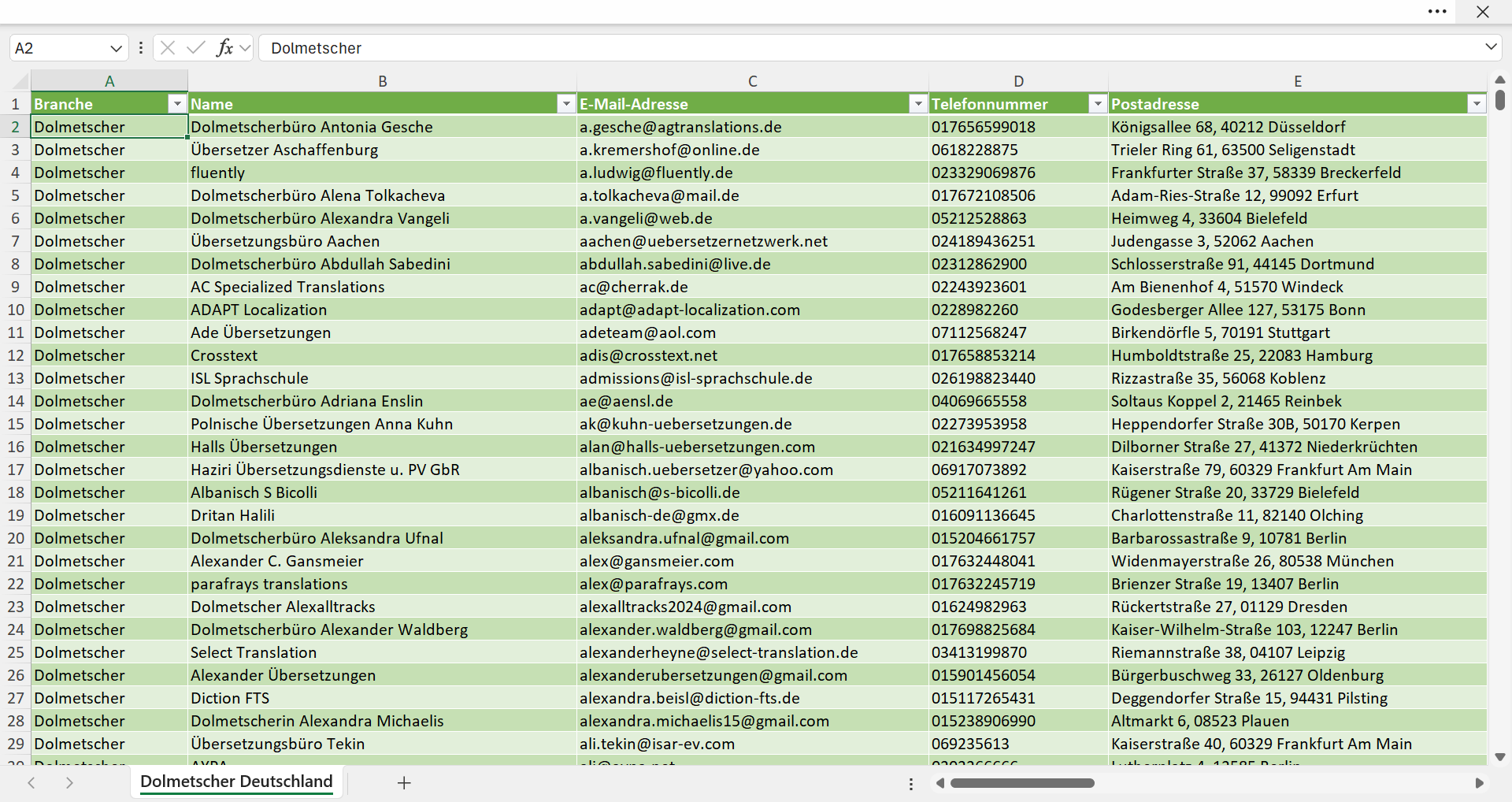Select the 'Diction FTS' name cell
The width and height of the screenshot is (1512, 802).
[x=382, y=698]
